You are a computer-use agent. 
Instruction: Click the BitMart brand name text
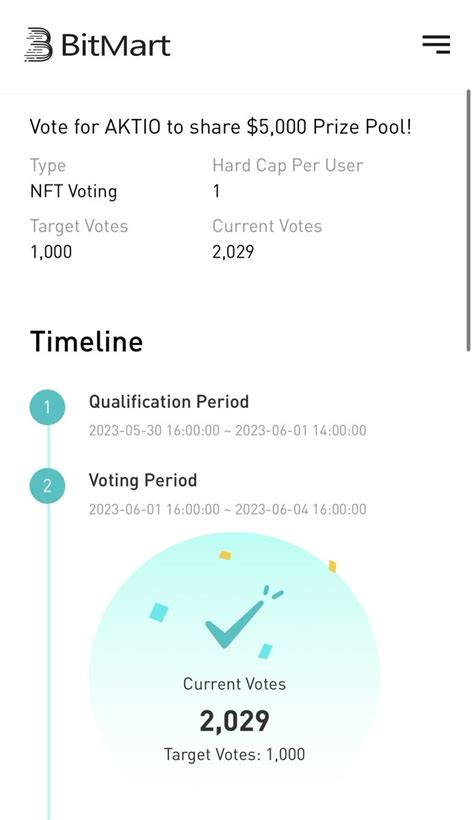(116, 45)
